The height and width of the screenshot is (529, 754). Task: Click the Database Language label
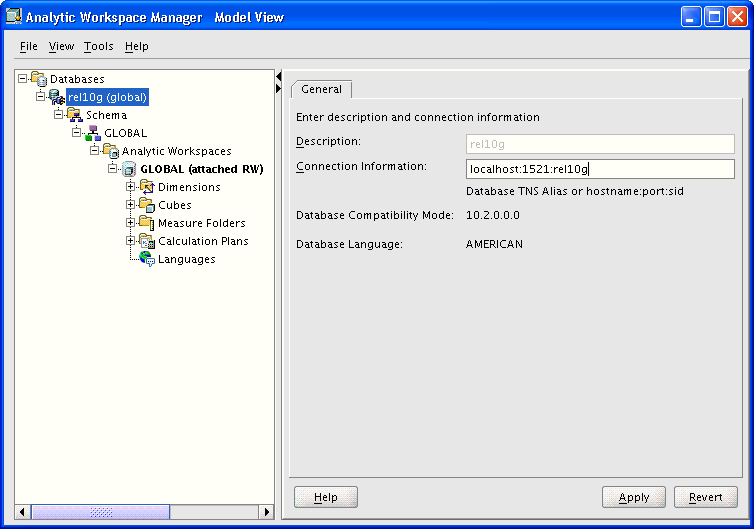[349, 244]
